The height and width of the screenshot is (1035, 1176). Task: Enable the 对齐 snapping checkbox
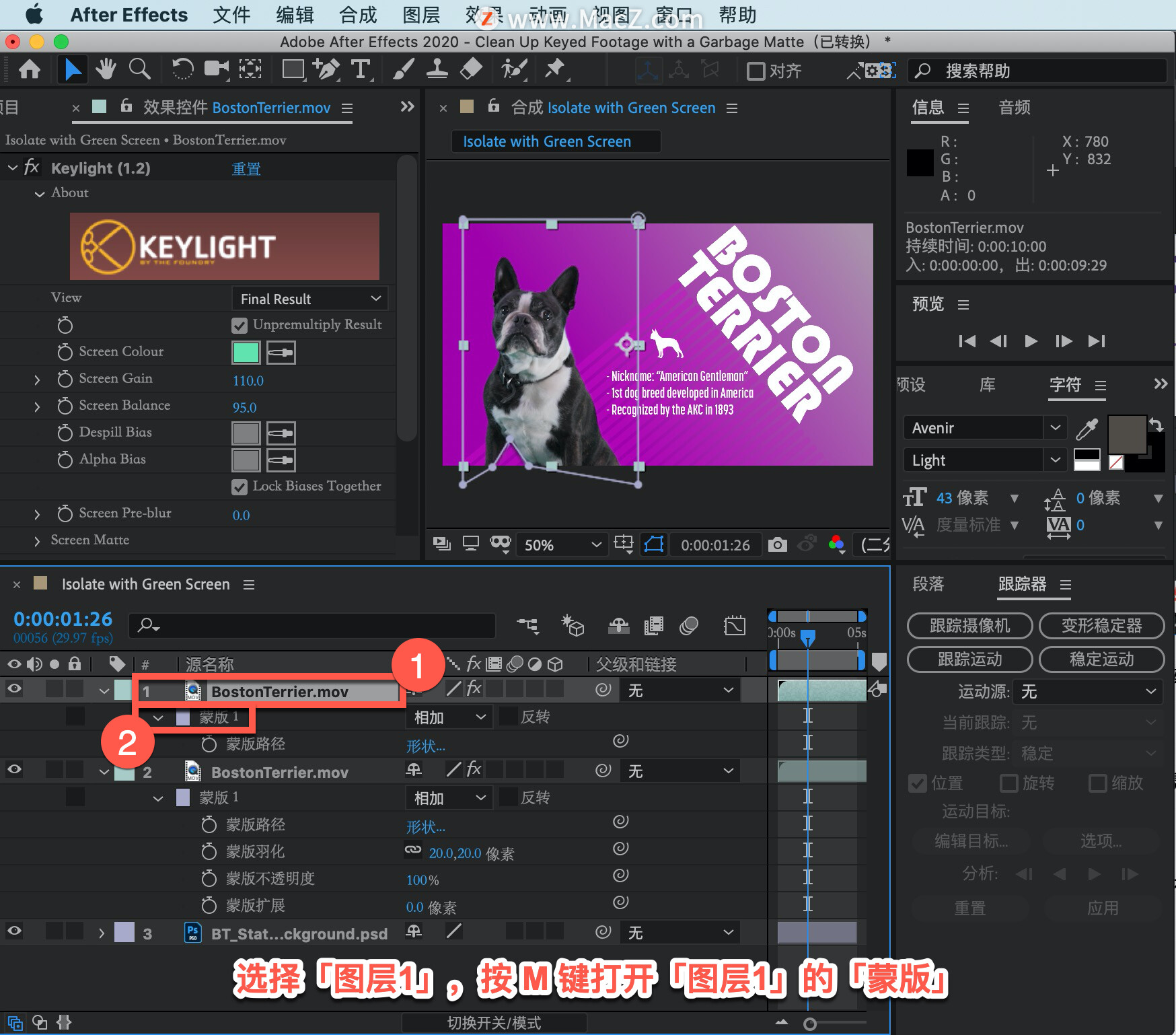pyautogui.click(x=756, y=71)
